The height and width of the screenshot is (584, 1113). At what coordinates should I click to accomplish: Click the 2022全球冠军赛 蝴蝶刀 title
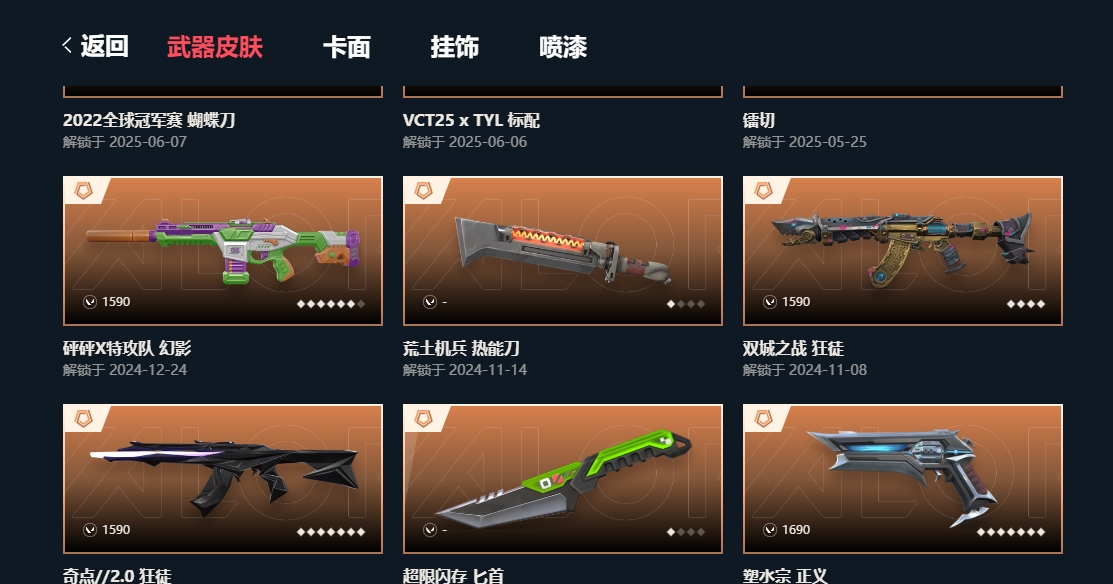149,121
